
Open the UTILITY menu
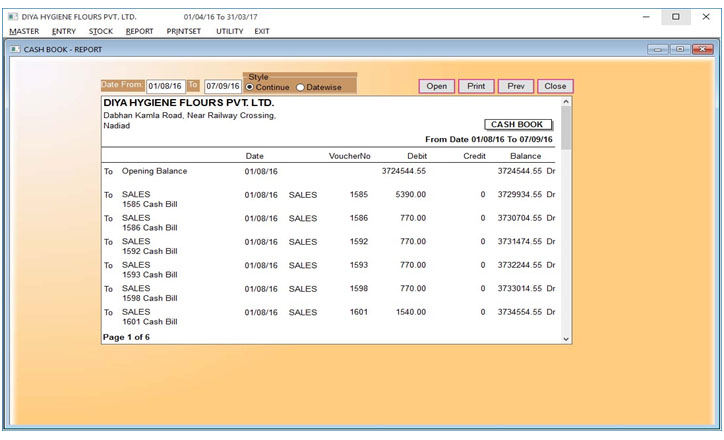(229, 31)
